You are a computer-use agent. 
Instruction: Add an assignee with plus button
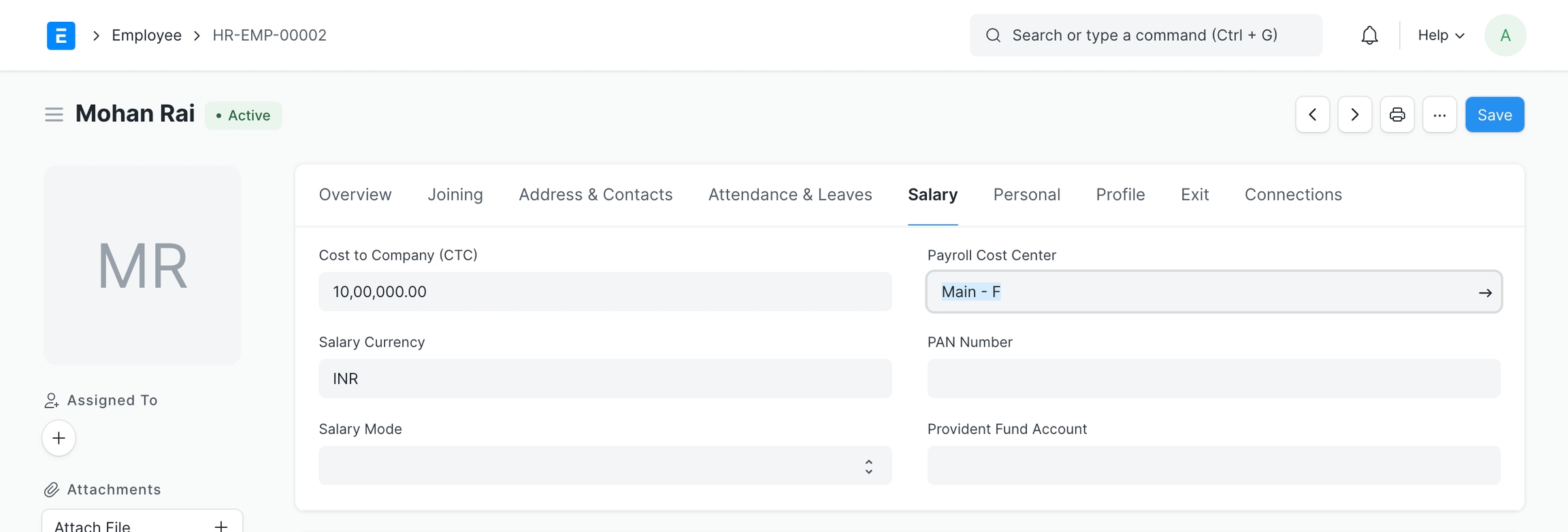tap(59, 438)
